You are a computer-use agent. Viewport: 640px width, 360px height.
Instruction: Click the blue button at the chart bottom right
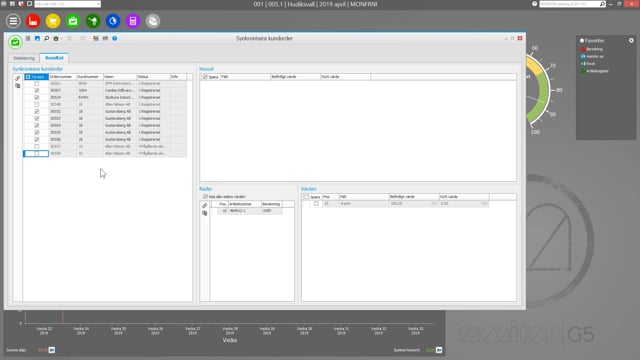pyautogui.click(x=439, y=350)
